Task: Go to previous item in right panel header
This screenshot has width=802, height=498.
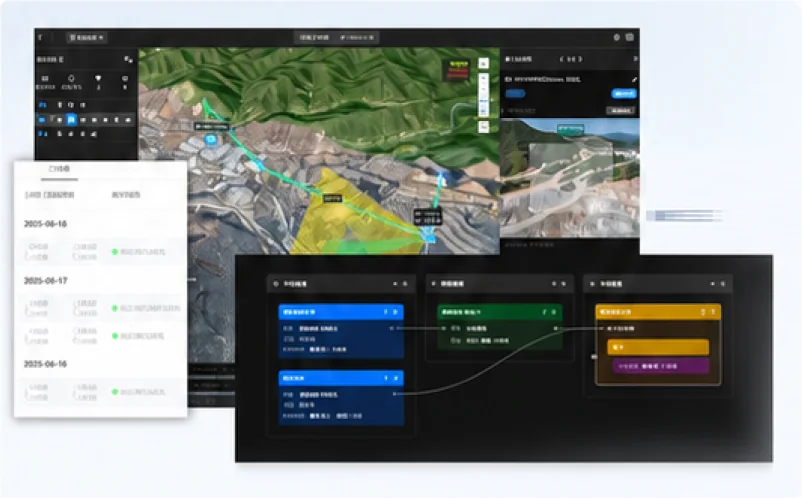Action: pos(561,59)
